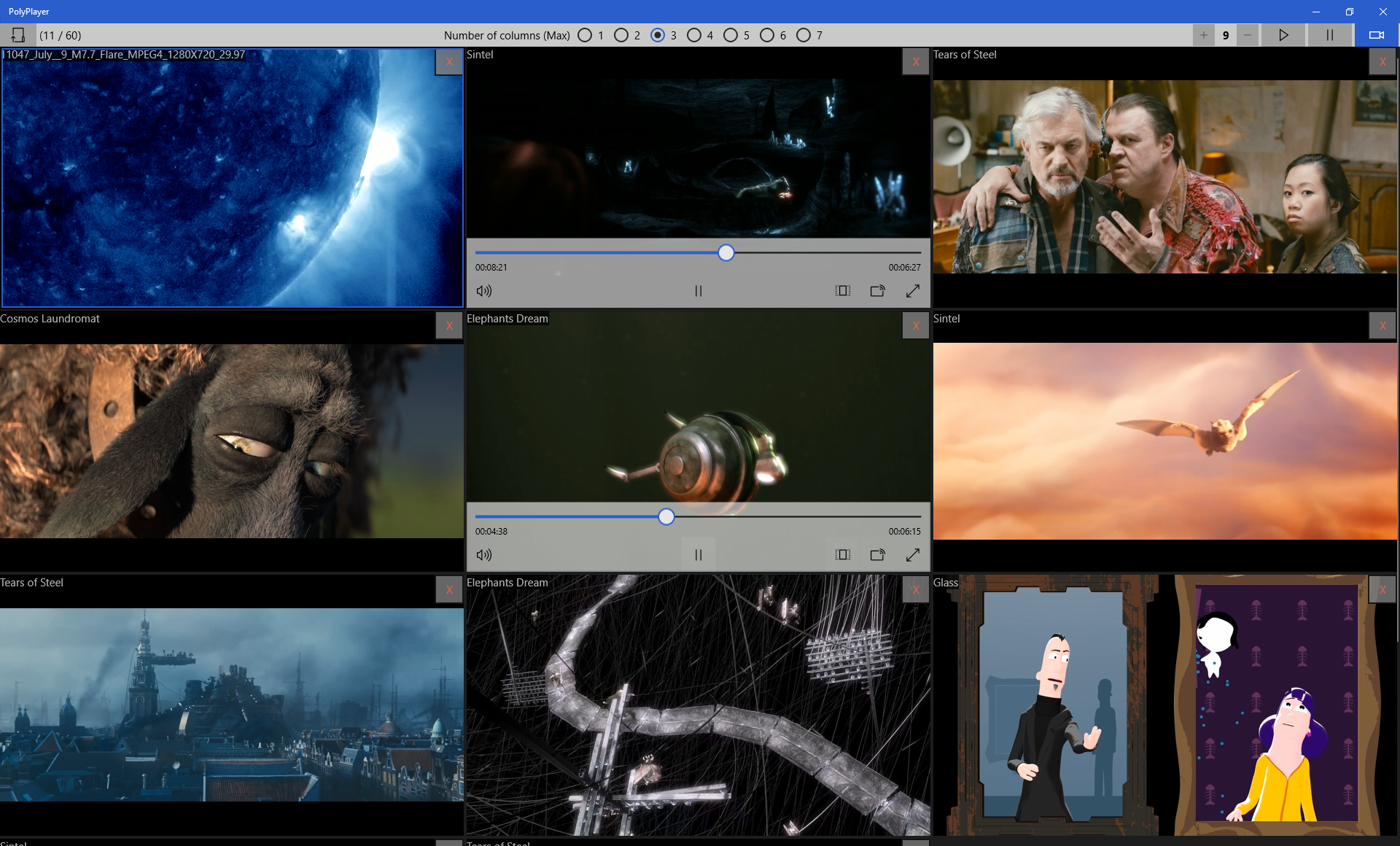The image size is (1400, 846).
Task: Click fullscreen arrow on Elephants Dream player
Action: tap(912, 555)
